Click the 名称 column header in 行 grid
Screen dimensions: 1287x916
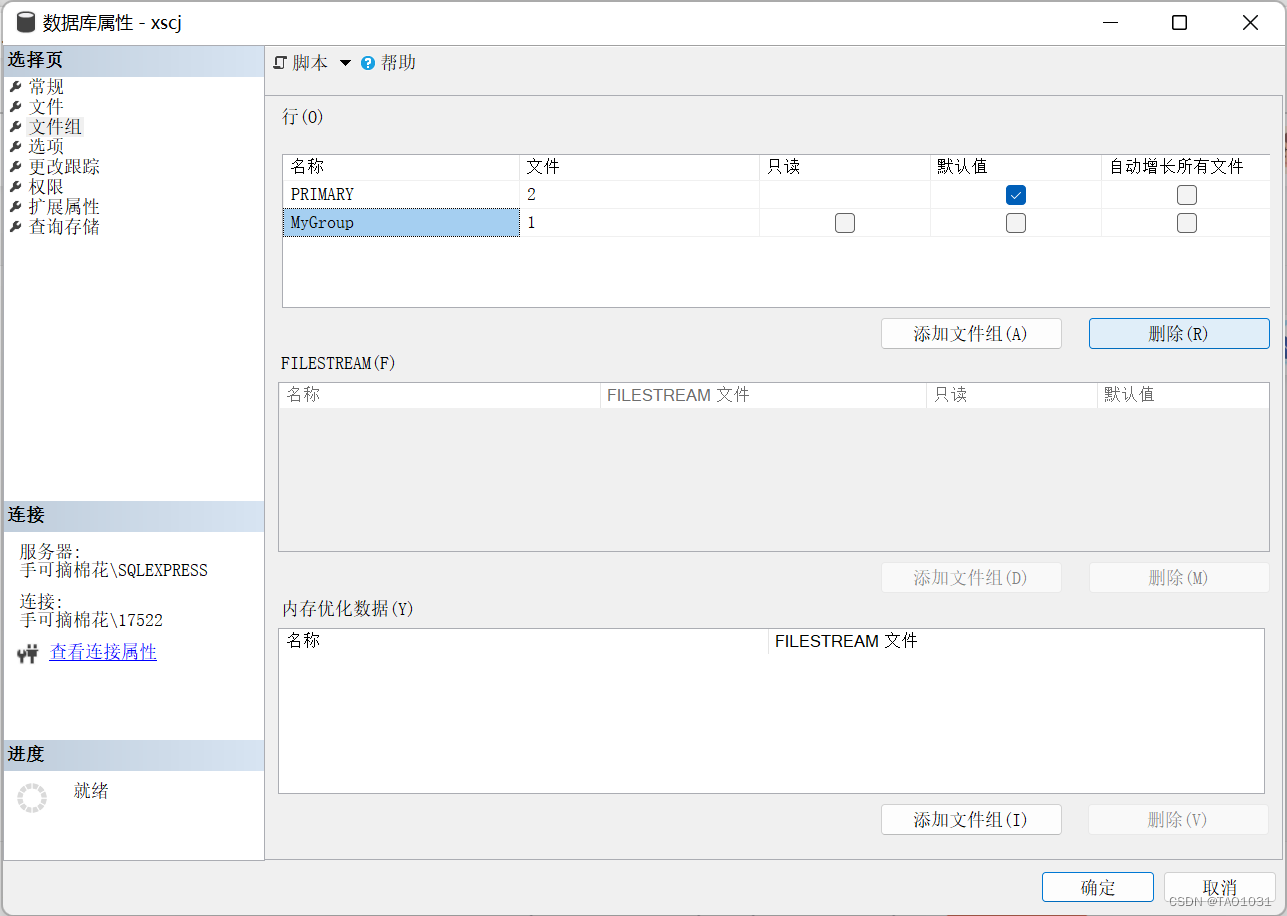click(x=401, y=167)
